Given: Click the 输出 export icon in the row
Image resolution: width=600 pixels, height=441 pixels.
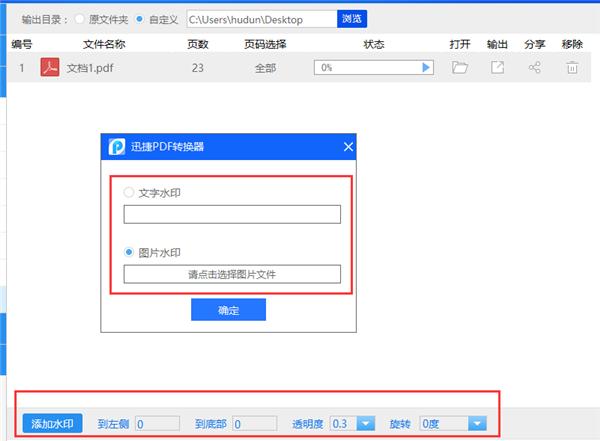Looking at the screenshot, I should 497,67.
